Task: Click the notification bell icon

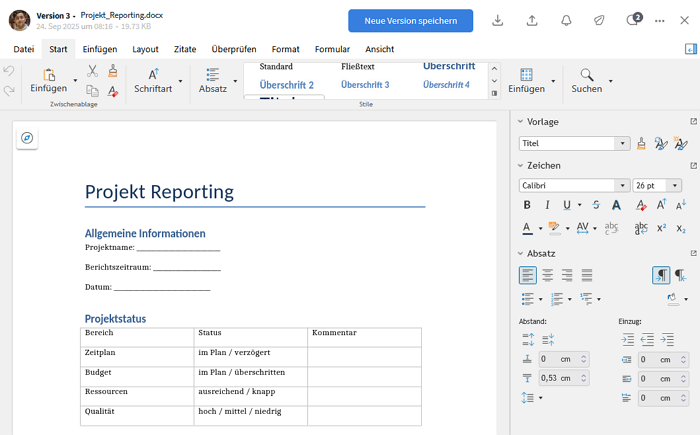Action: tap(566, 20)
